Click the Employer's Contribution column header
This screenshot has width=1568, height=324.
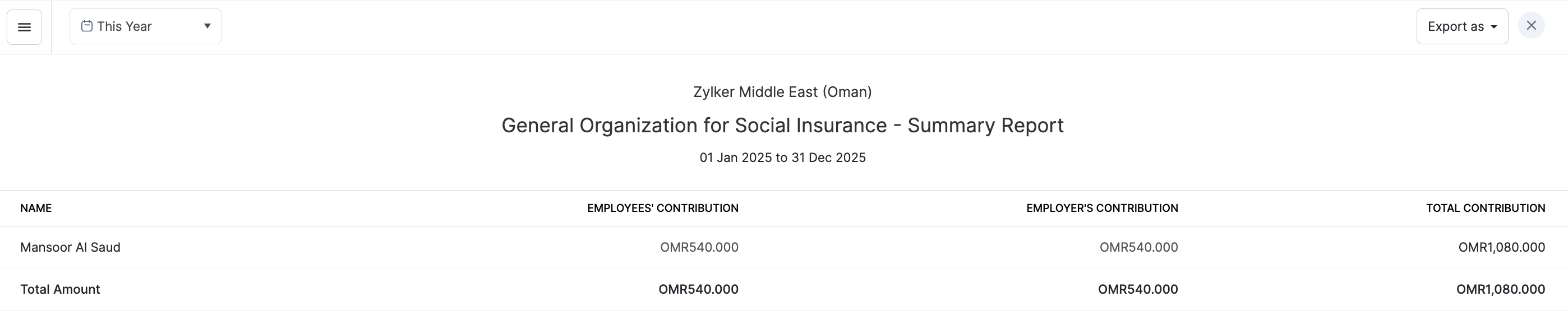[x=1102, y=208]
